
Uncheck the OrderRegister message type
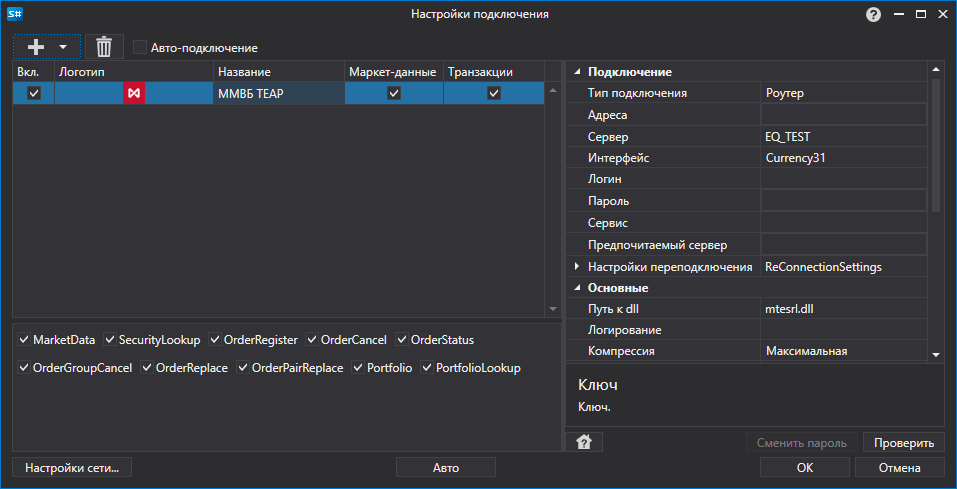pos(215,339)
